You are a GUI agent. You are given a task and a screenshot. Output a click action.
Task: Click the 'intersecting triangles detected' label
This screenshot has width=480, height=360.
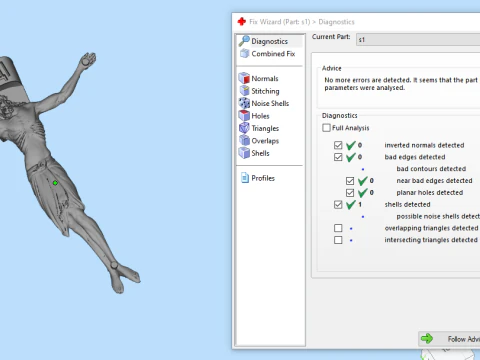(431, 240)
